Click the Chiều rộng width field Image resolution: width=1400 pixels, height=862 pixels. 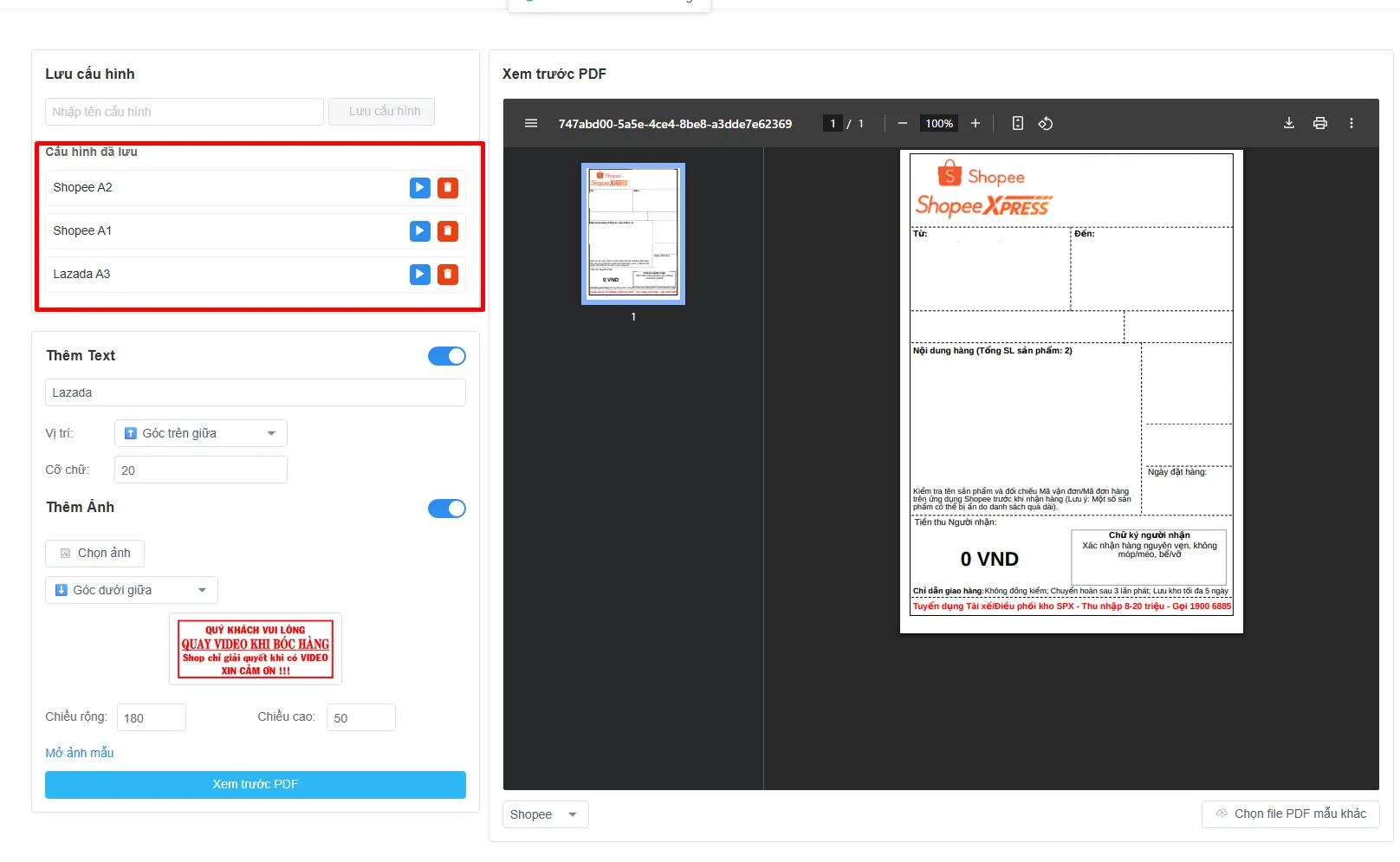click(x=152, y=717)
